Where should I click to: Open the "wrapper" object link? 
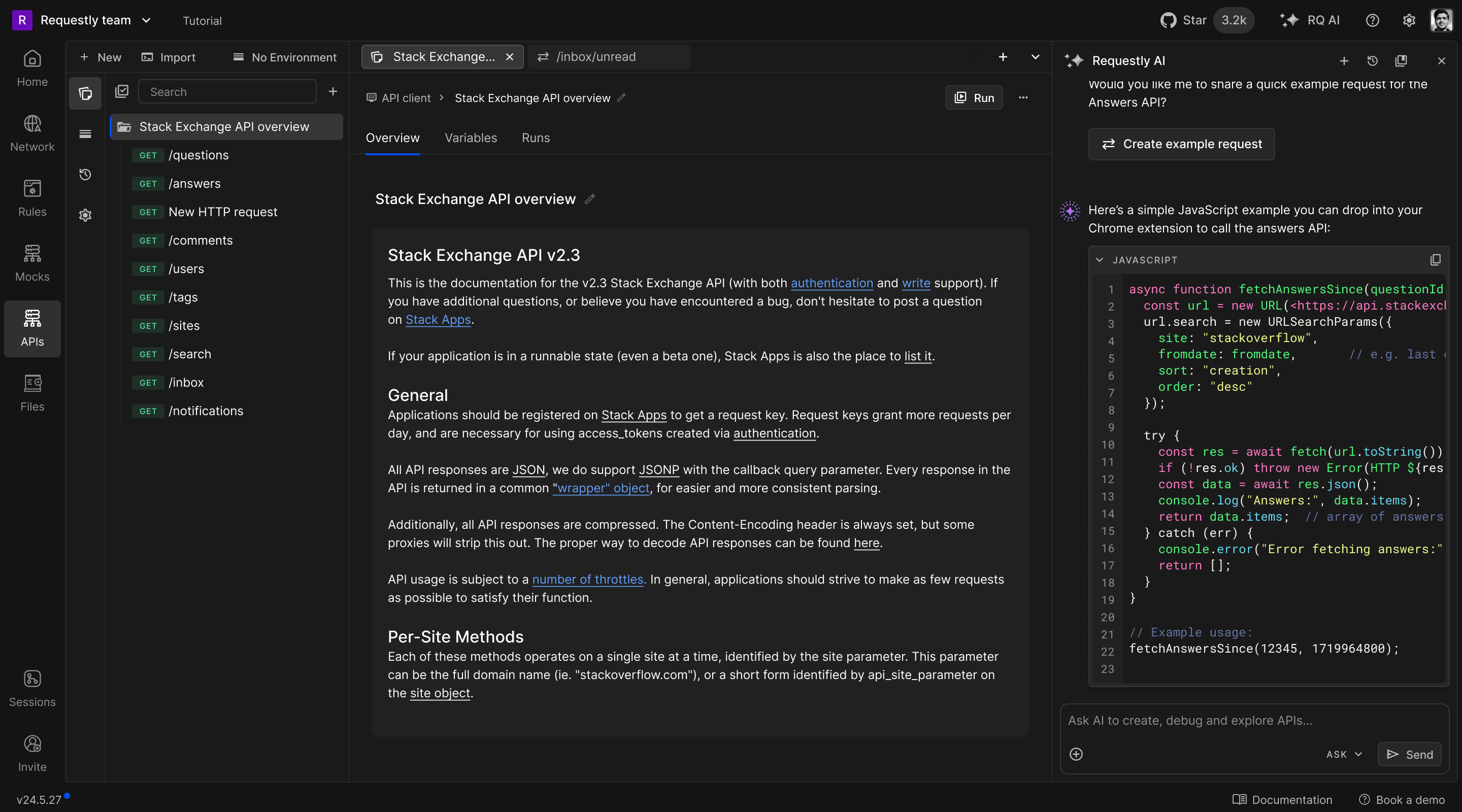601,488
